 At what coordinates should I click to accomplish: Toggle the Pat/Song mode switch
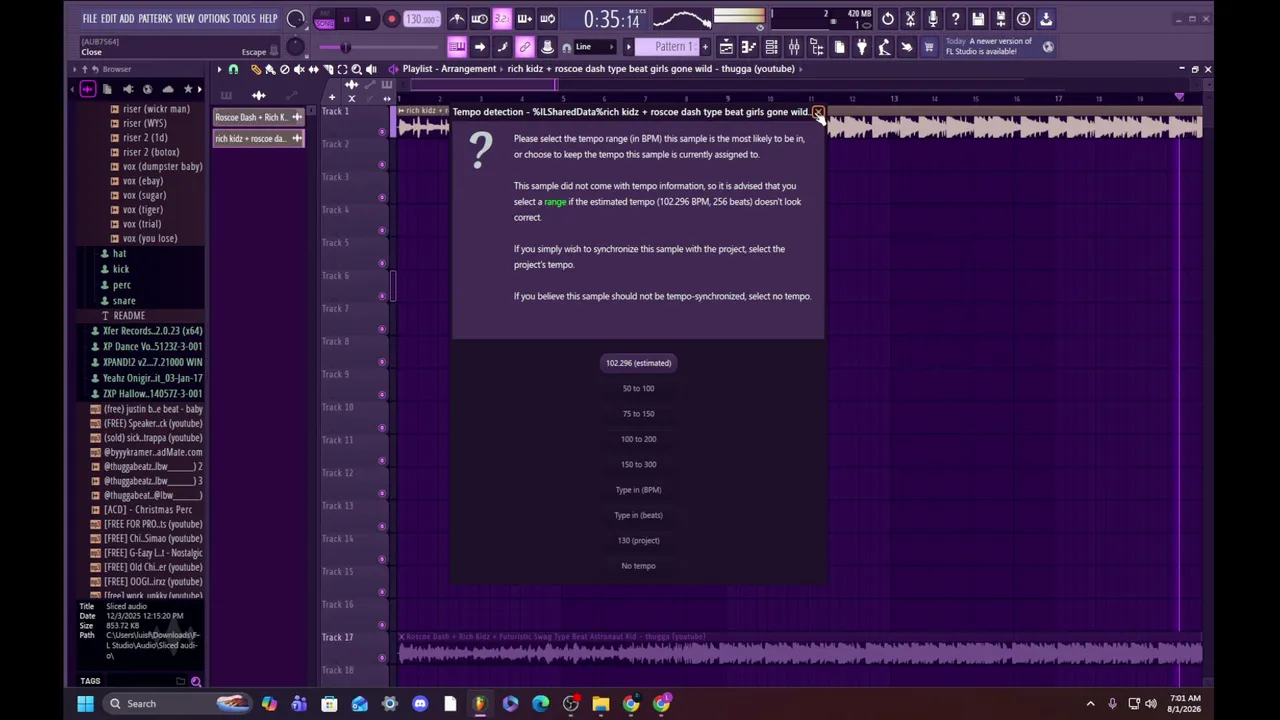point(324,19)
